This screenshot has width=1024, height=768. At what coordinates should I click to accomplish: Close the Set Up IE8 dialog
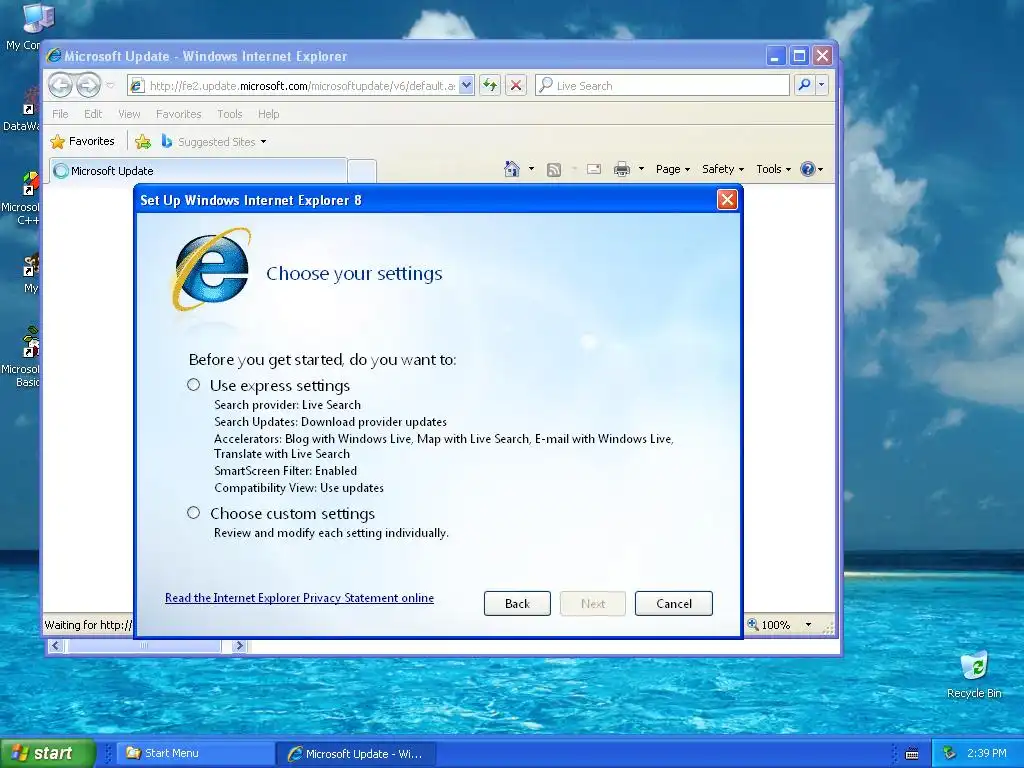click(727, 199)
